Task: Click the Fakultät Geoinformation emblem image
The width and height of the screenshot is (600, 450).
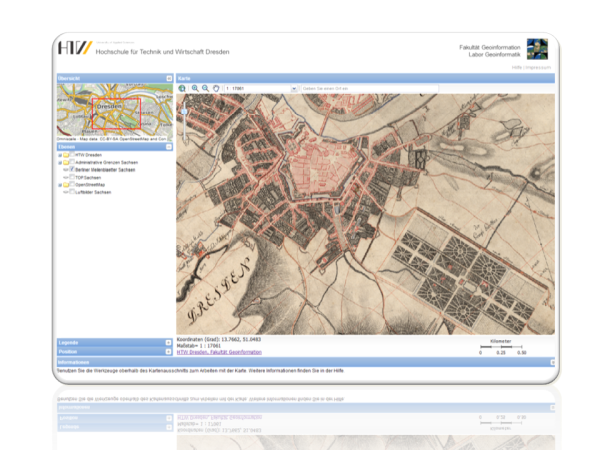Action: pos(537,49)
